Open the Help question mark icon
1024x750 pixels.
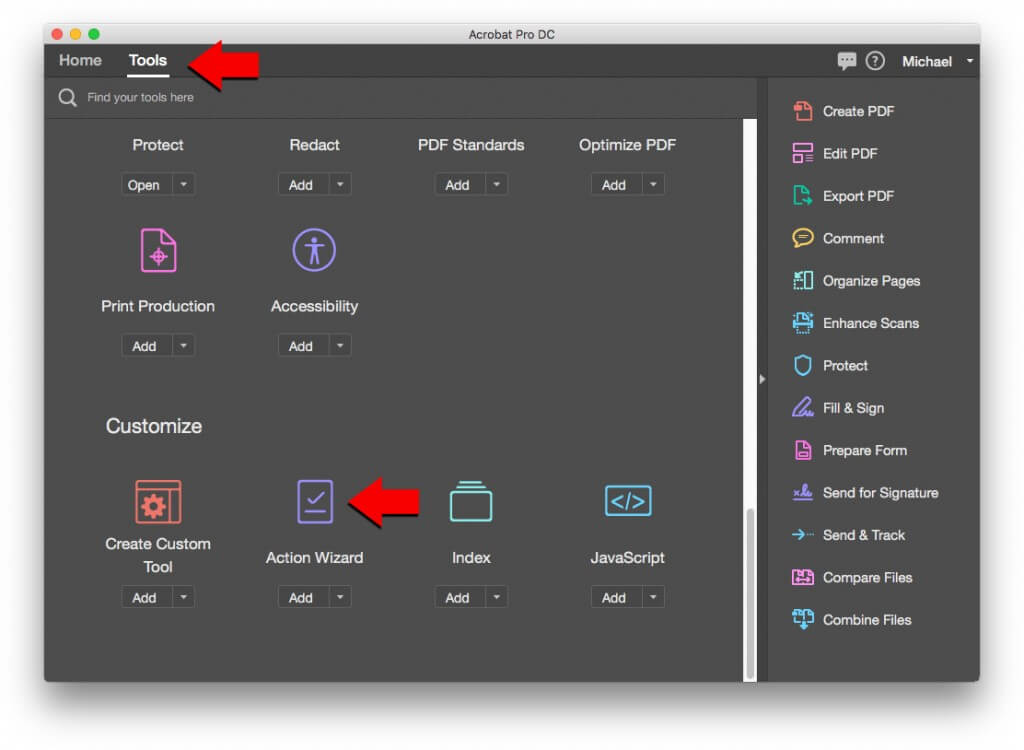click(875, 61)
